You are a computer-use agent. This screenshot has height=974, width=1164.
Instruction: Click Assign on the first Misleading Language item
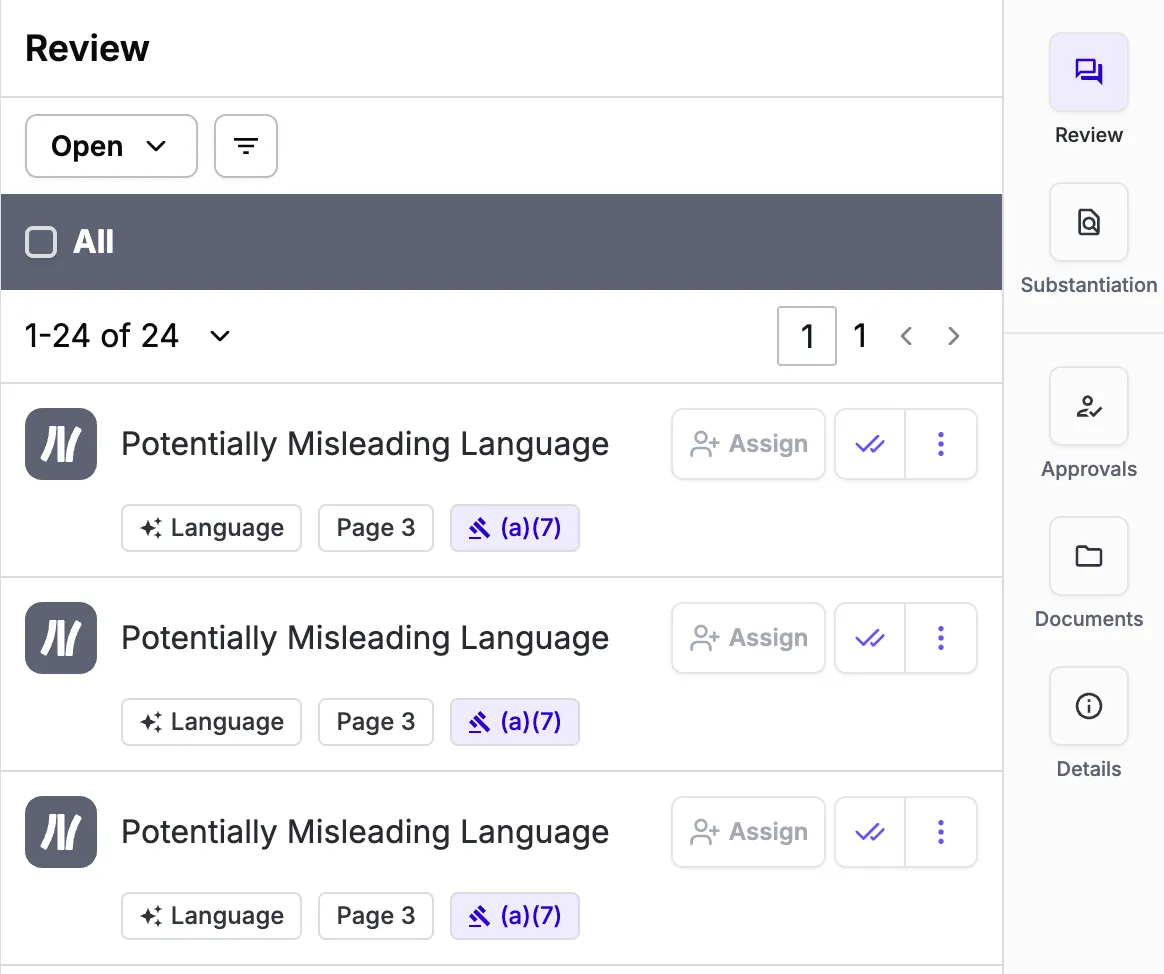click(x=748, y=444)
